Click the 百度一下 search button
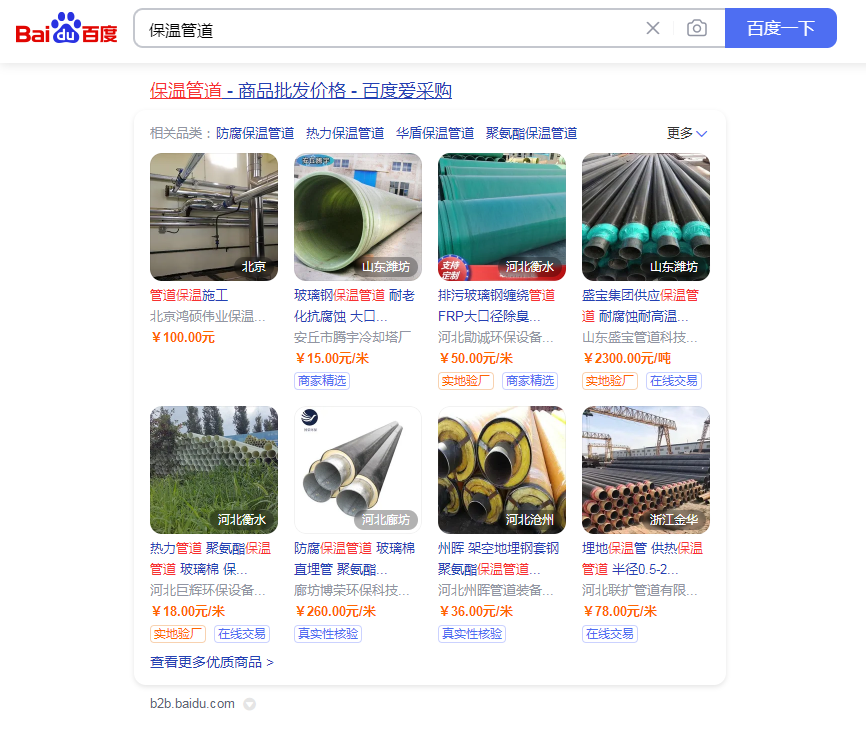 pyautogui.click(x=781, y=28)
